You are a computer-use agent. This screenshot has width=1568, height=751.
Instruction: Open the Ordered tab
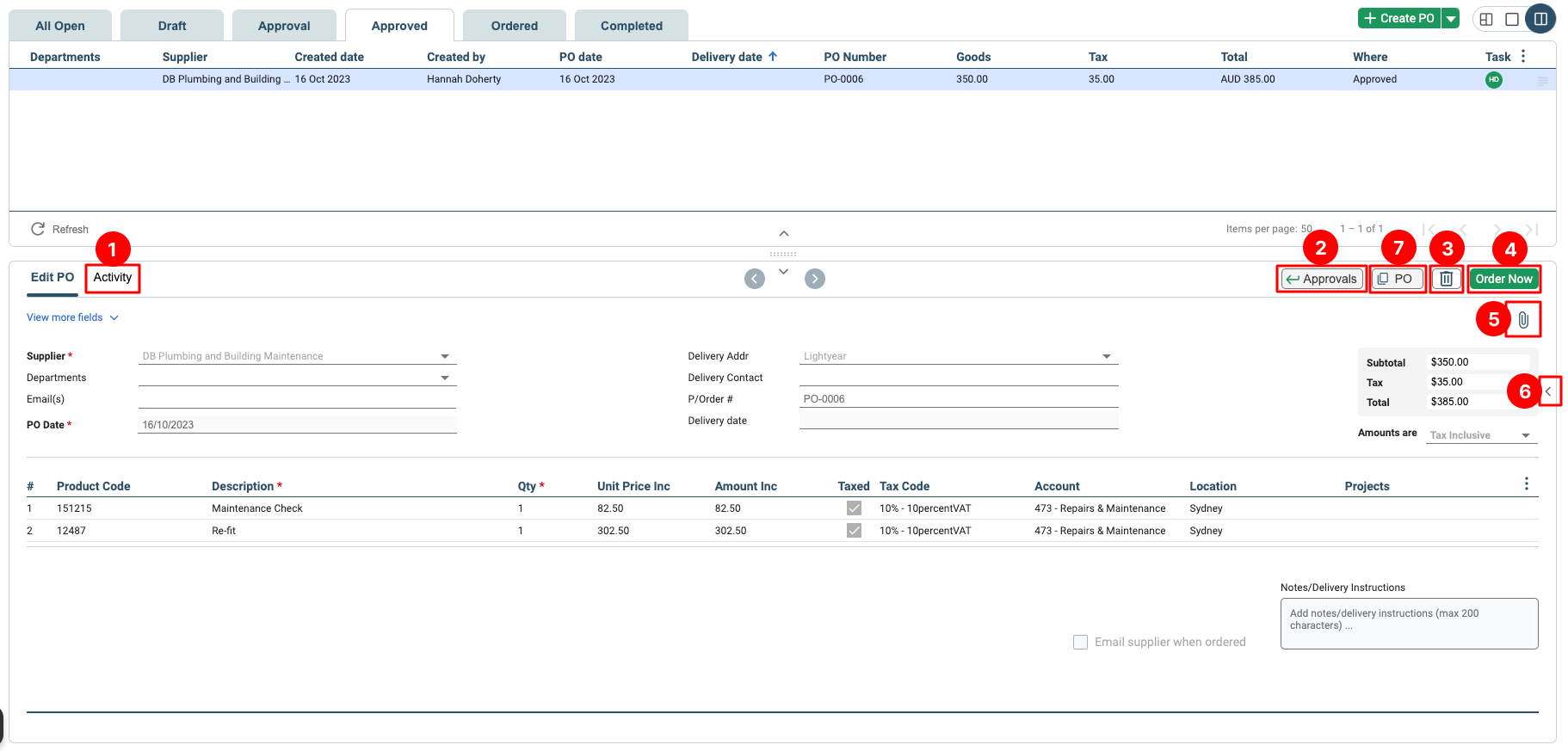(515, 26)
